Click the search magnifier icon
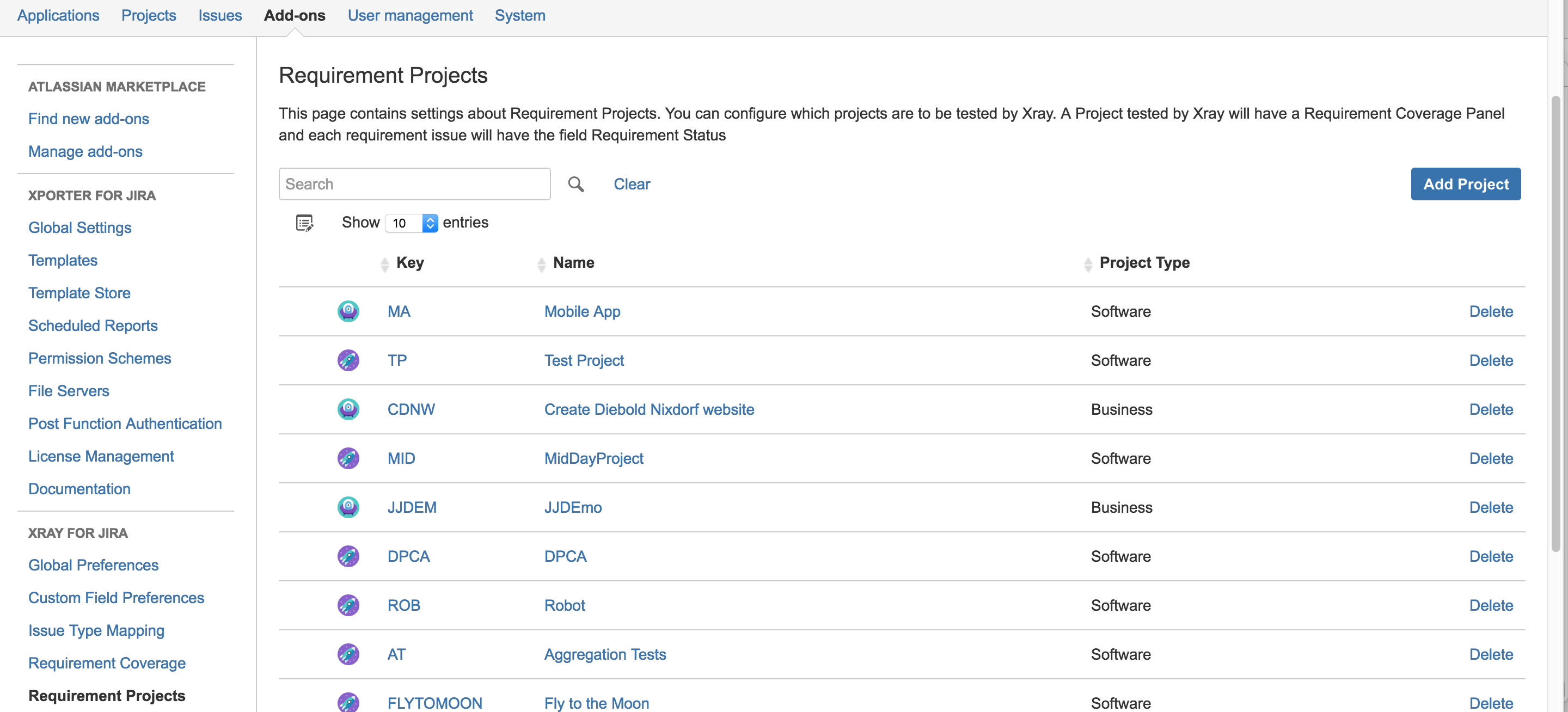 576,184
